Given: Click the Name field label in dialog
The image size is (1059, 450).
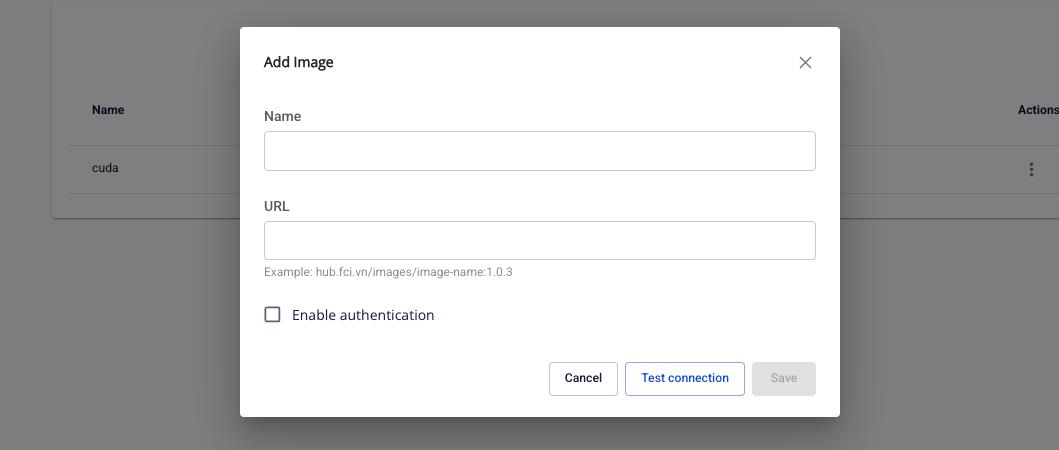Looking at the screenshot, I should tap(282, 117).
